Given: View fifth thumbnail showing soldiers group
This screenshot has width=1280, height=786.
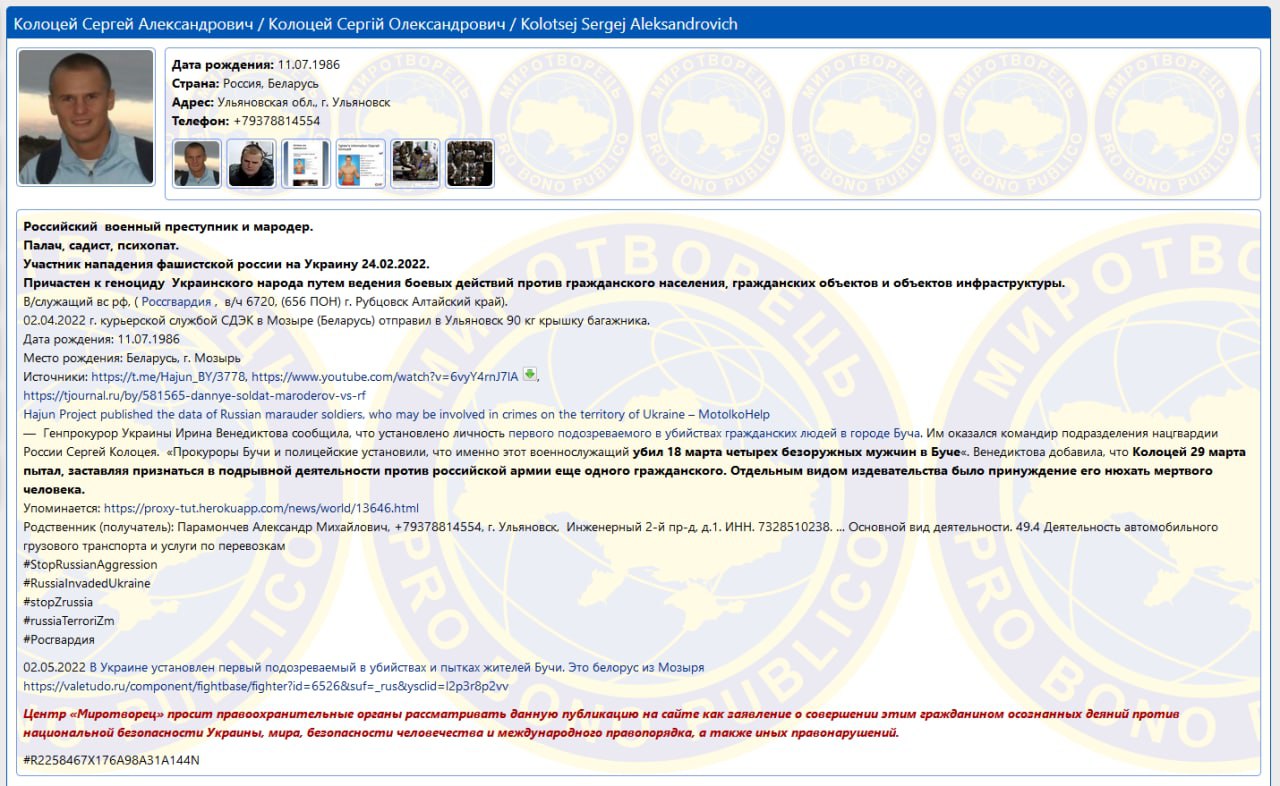Looking at the screenshot, I should coord(415,163).
